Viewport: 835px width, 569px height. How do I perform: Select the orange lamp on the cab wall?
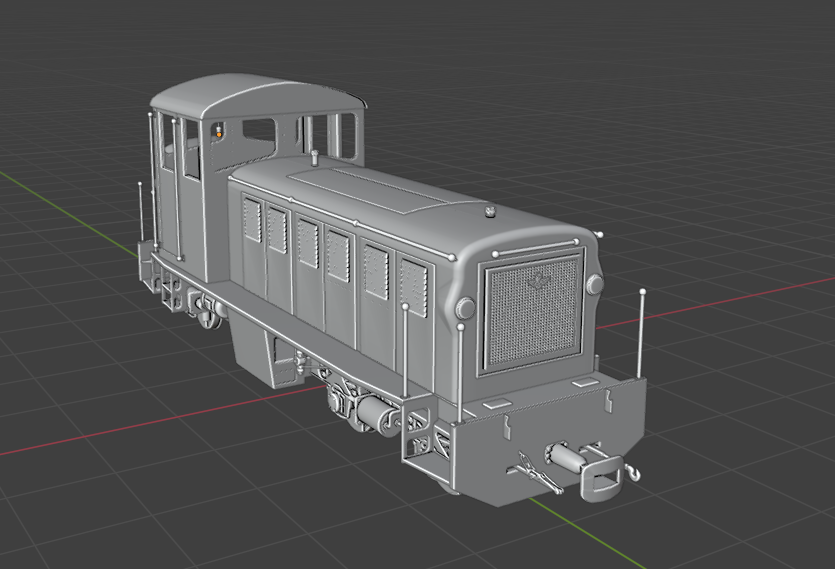(x=218, y=135)
